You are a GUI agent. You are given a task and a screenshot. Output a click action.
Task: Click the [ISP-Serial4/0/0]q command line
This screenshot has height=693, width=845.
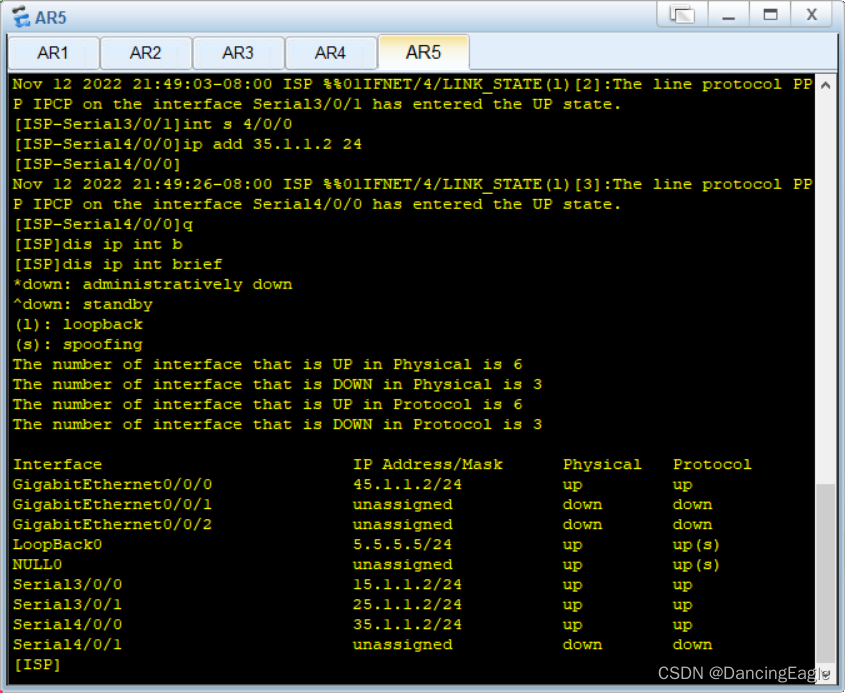(x=103, y=224)
